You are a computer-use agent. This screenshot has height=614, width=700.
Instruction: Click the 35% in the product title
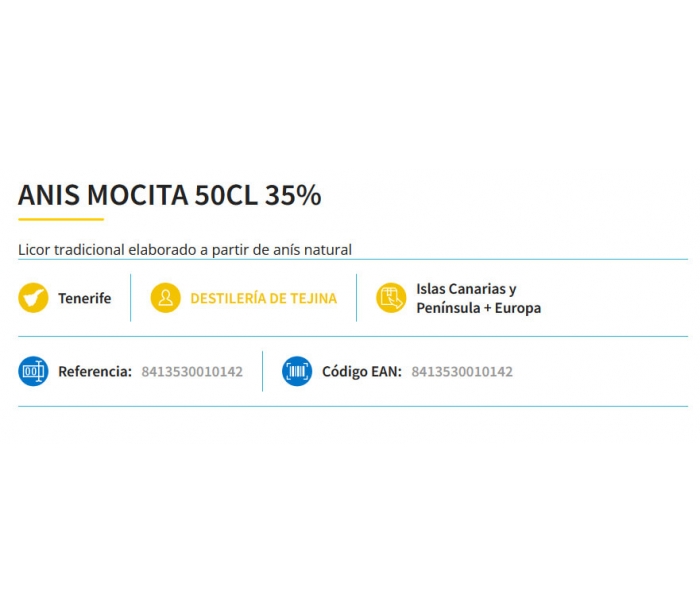293,195
